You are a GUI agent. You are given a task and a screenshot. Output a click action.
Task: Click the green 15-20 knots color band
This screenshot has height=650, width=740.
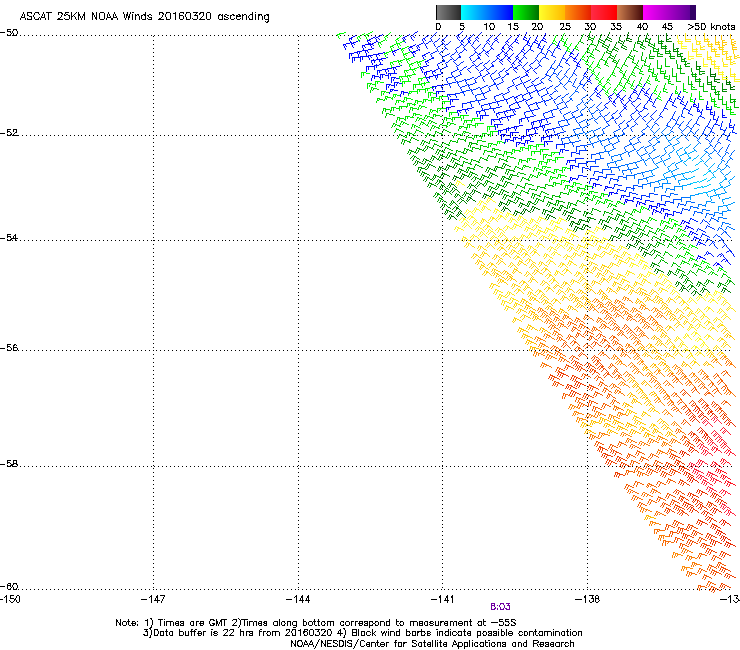(526, 12)
